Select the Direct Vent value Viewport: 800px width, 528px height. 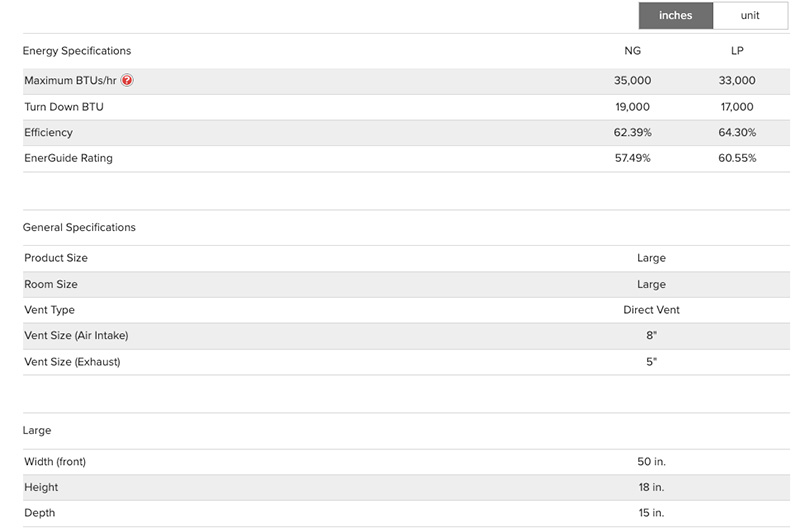651,310
